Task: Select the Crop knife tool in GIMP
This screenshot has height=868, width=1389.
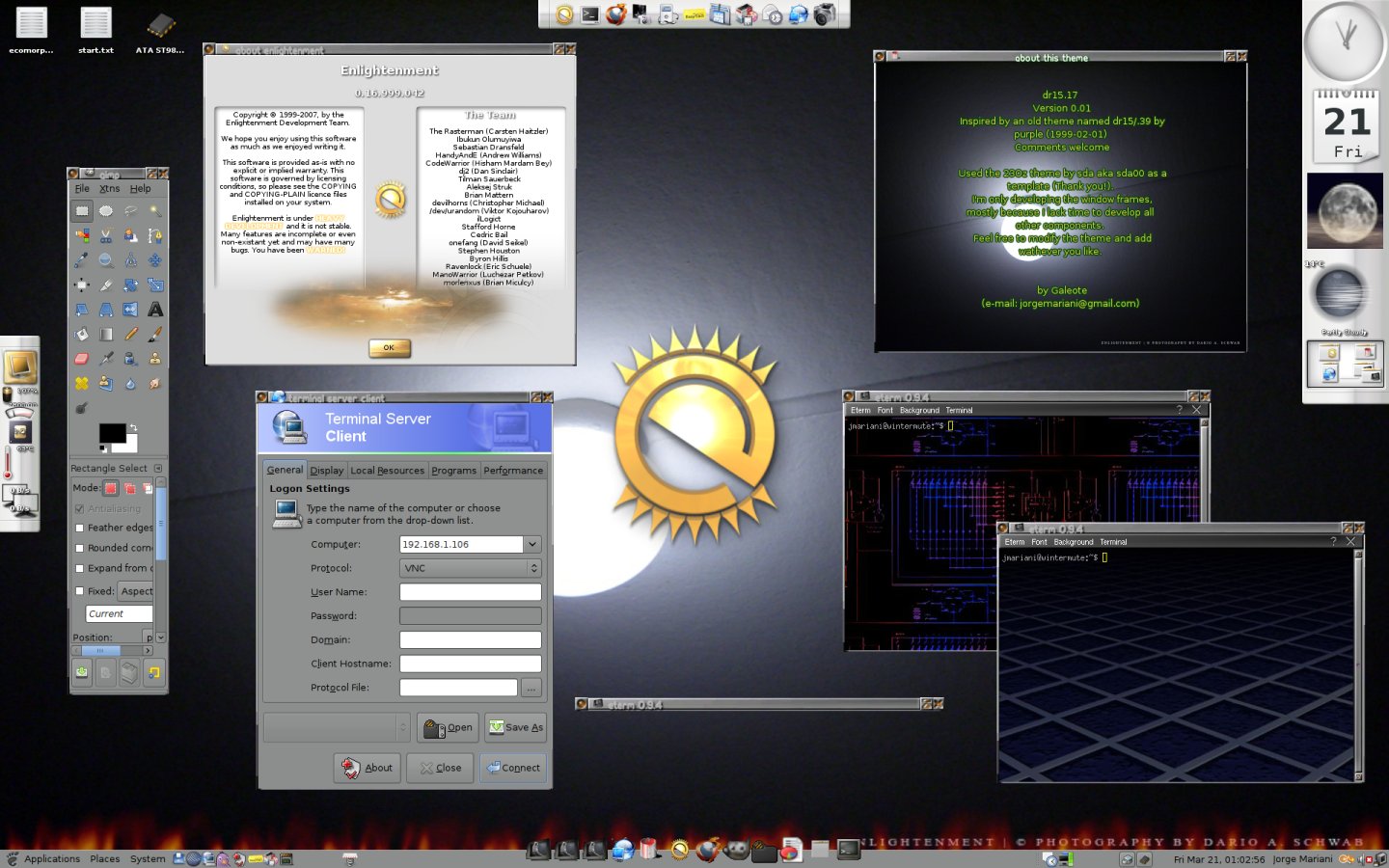Action: tap(106, 285)
